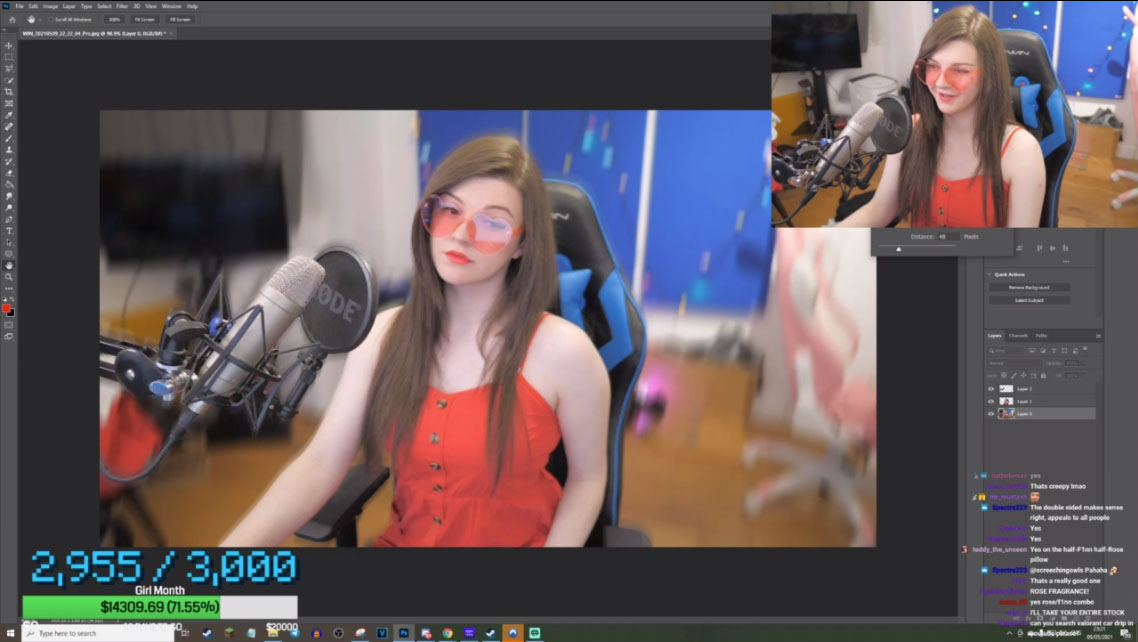Click the foreground red color swatch
Screen dimensions: 1138x642
(7, 308)
